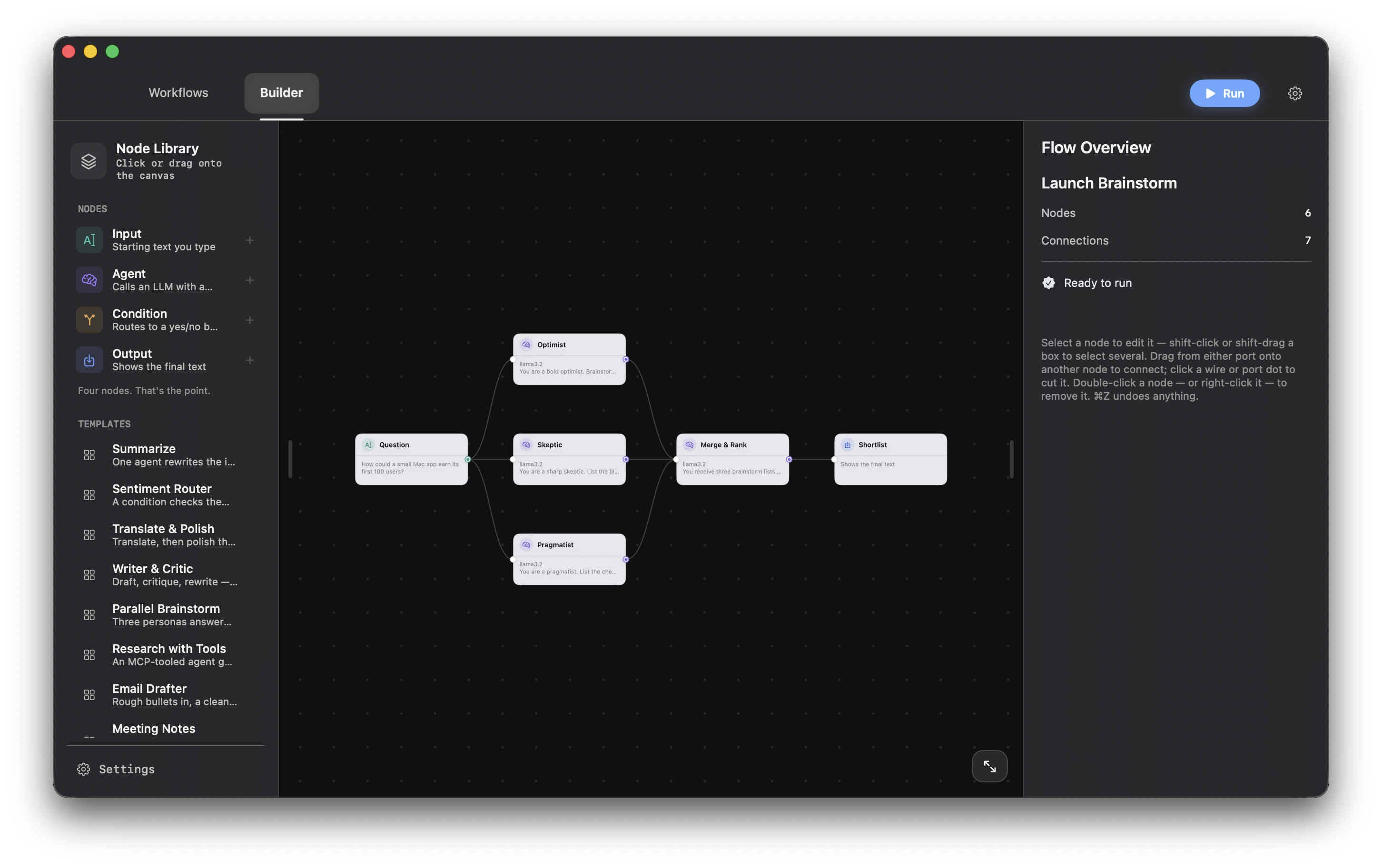Click the Merge & Rank input port
Screen dimensions: 1382x868
[x=676, y=459]
